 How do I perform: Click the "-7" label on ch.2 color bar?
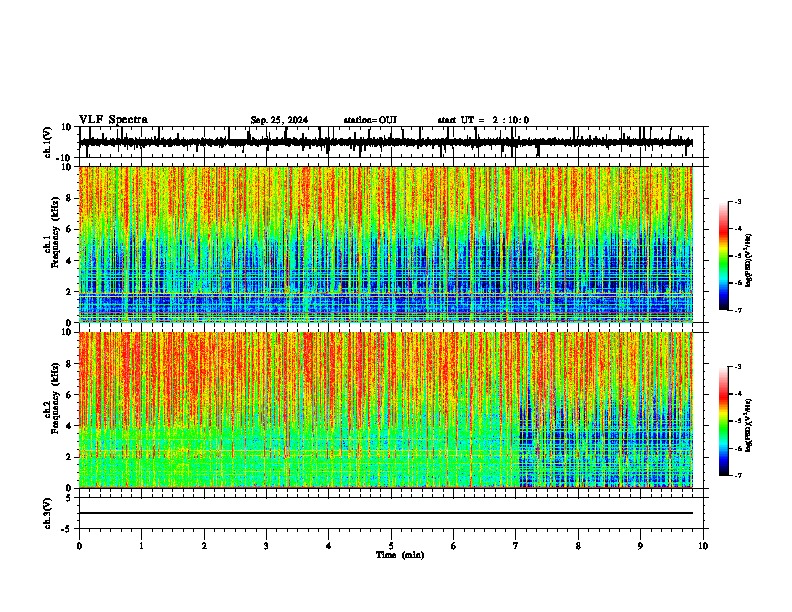point(737,476)
